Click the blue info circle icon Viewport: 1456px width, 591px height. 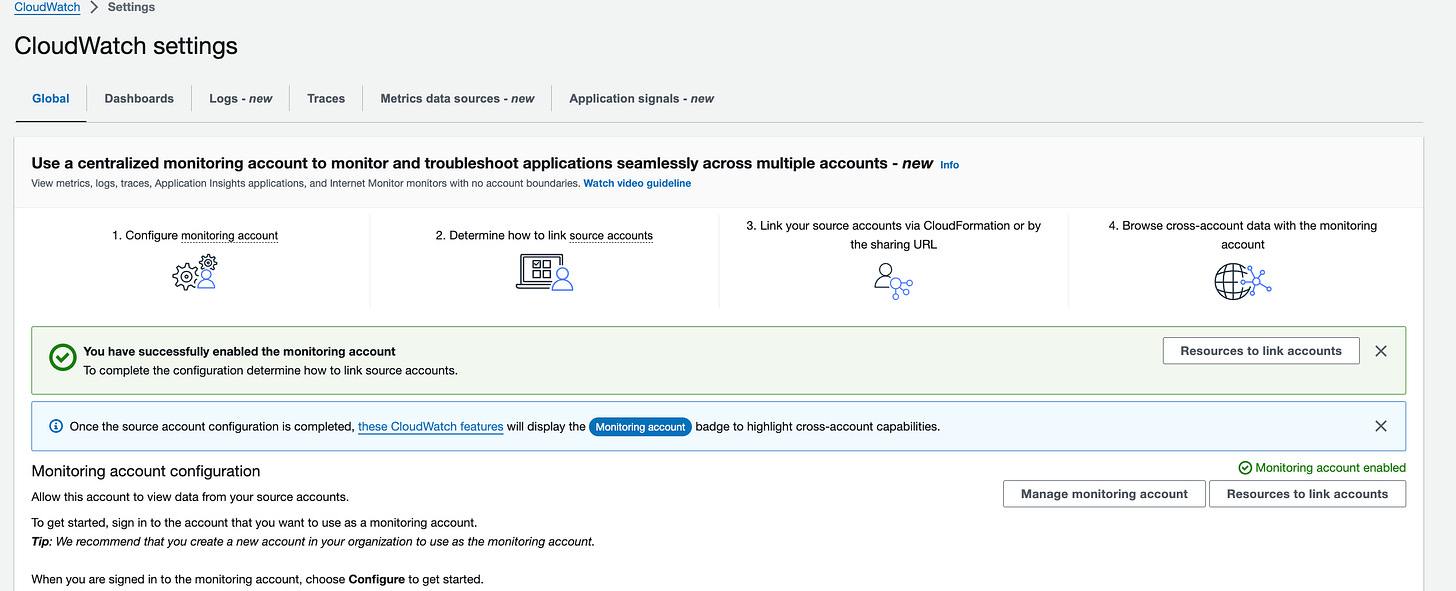point(55,427)
